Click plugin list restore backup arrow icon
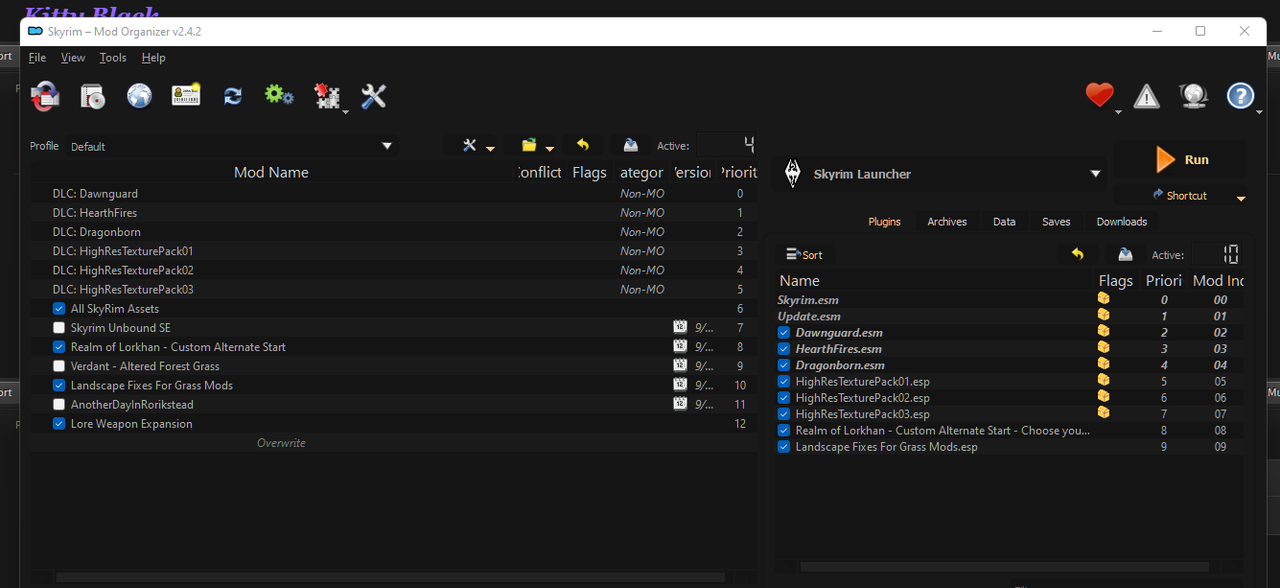1280x588 pixels. pos(1077,255)
